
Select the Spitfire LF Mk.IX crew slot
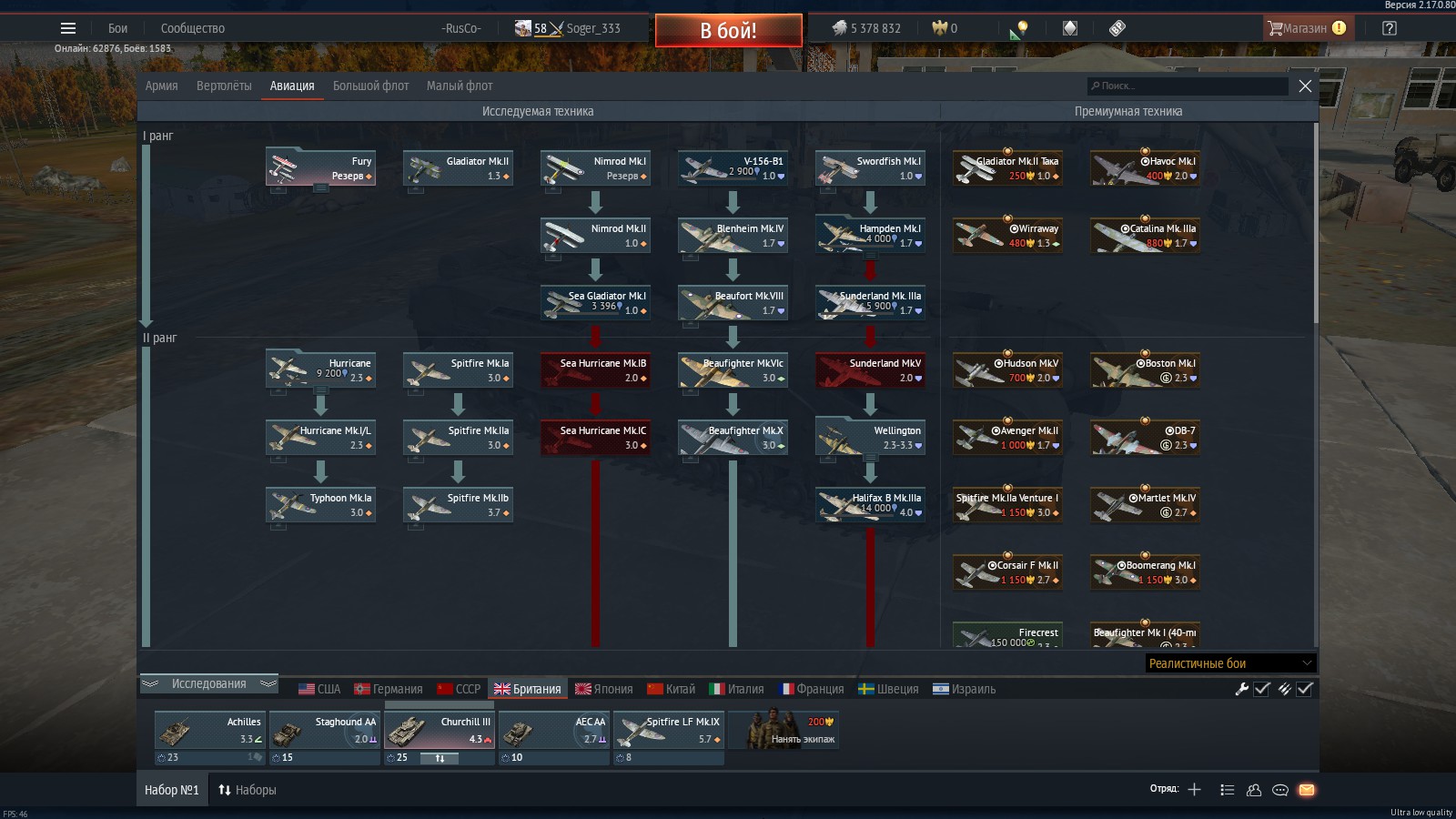(668, 730)
